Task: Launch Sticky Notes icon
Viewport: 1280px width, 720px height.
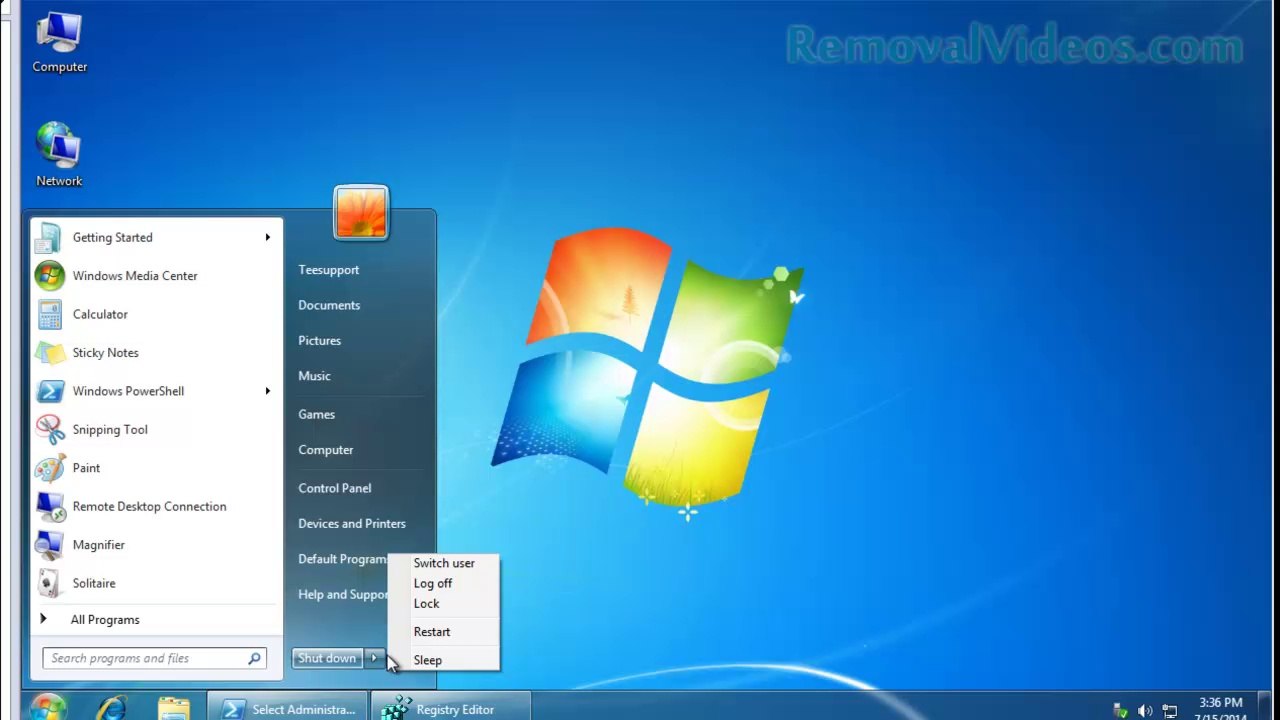Action: coord(50,353)
